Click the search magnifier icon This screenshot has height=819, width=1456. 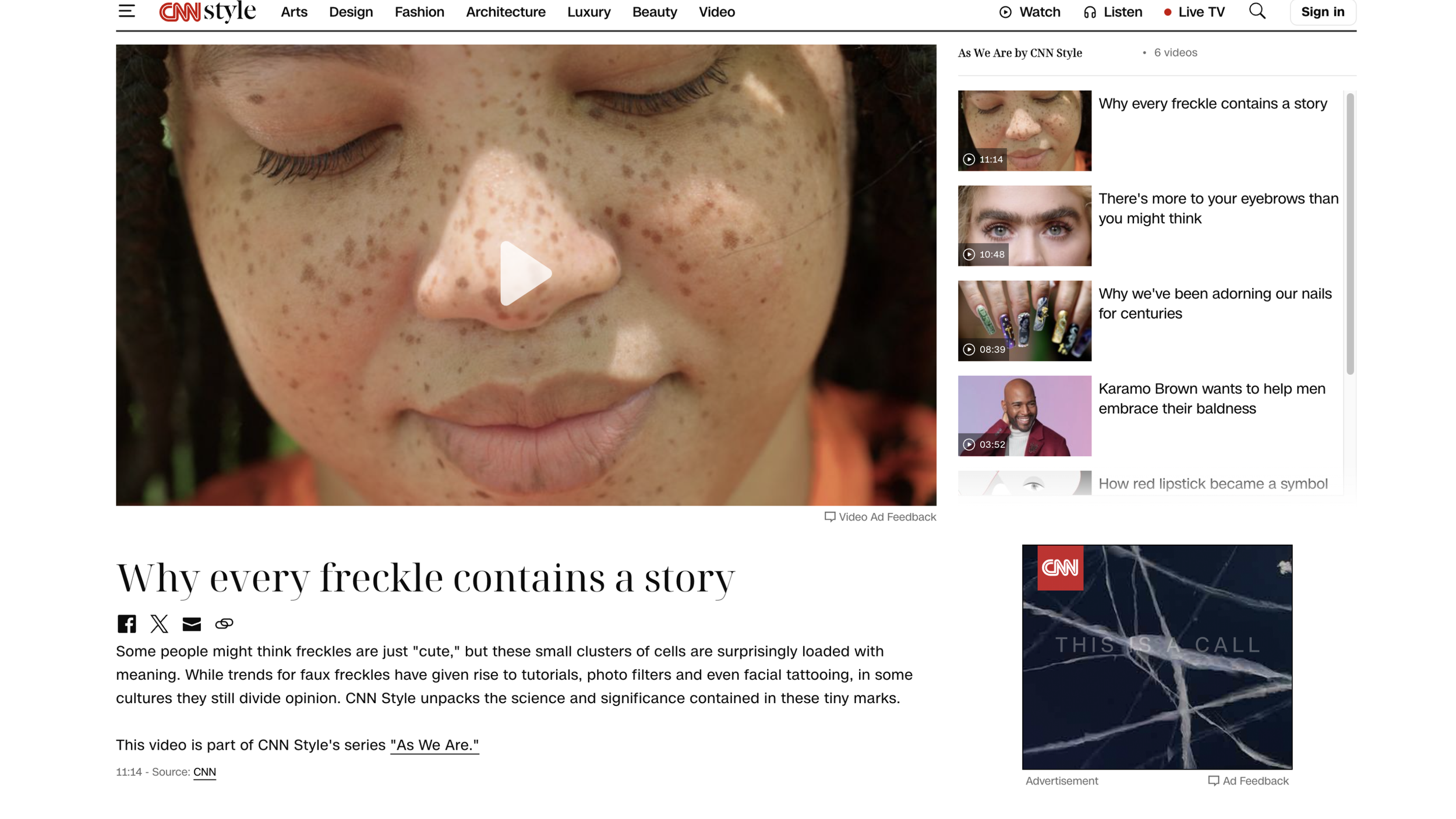click(x=1257, y=11)
